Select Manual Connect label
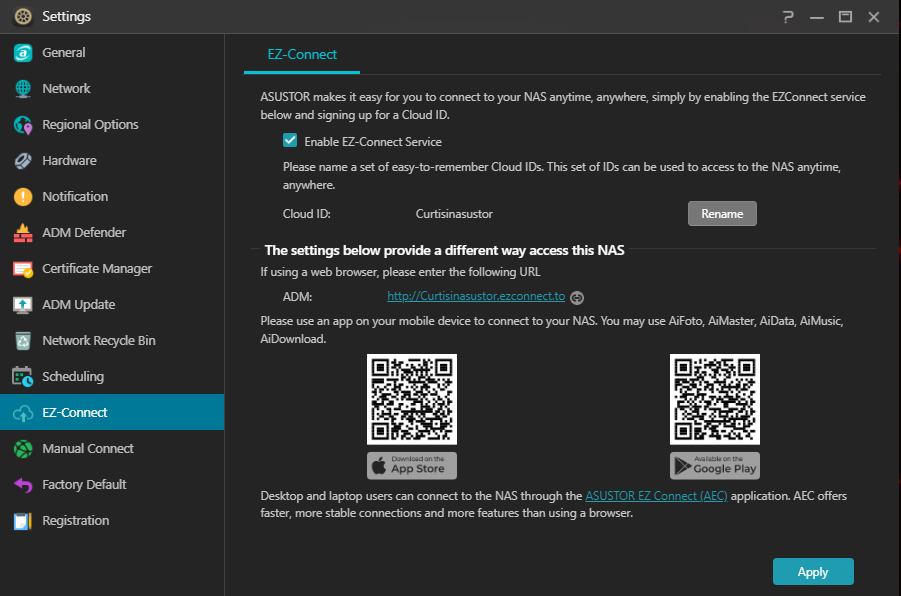This screenshot has height=596, width=901. tap(88, 449)
